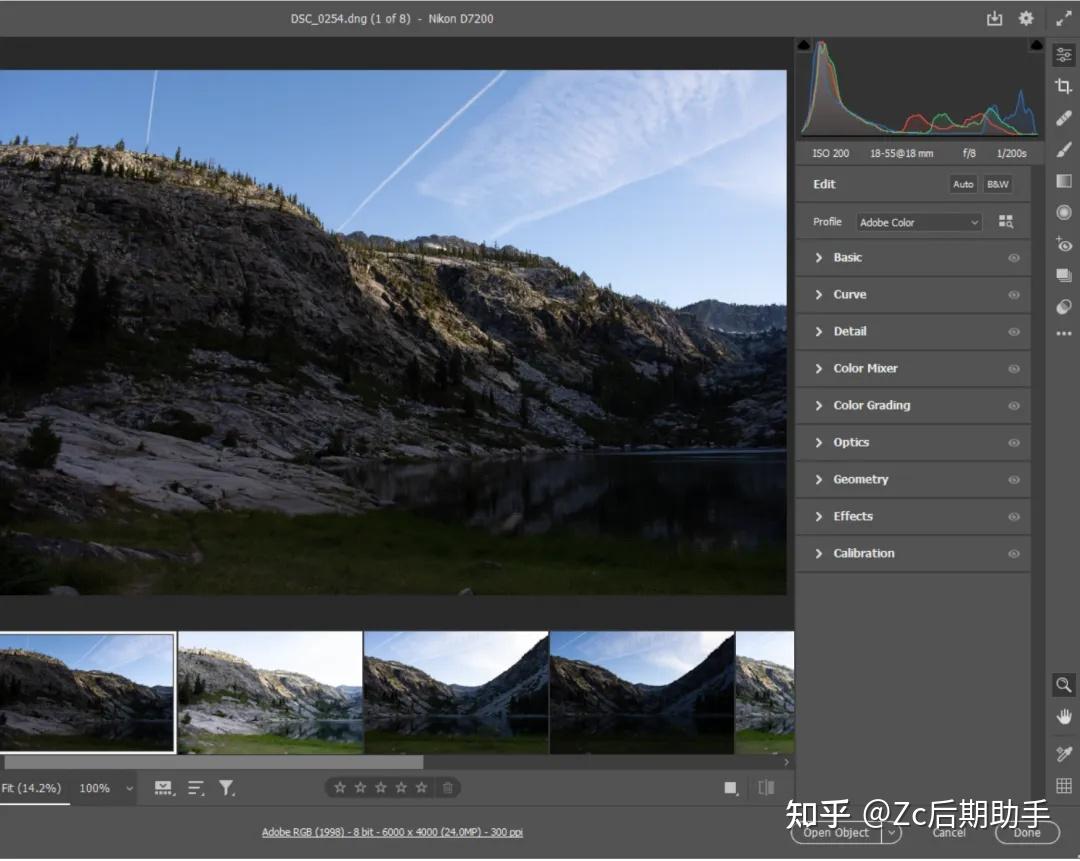Select the Hand tool
Image resolution: width=1080 pixels, height=861 pixels.
click(1063, 716)
